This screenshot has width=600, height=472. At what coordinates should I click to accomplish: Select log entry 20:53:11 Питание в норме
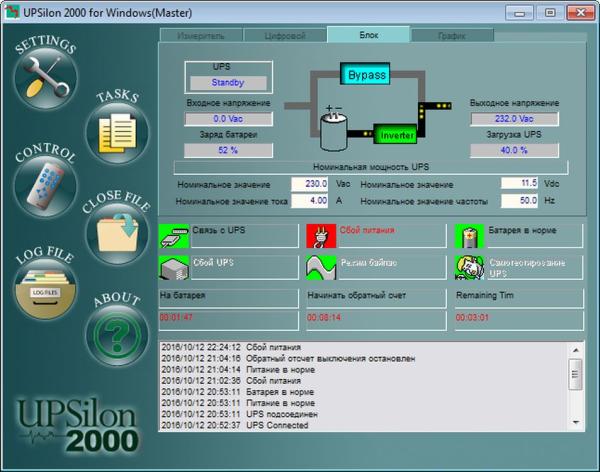364,403
